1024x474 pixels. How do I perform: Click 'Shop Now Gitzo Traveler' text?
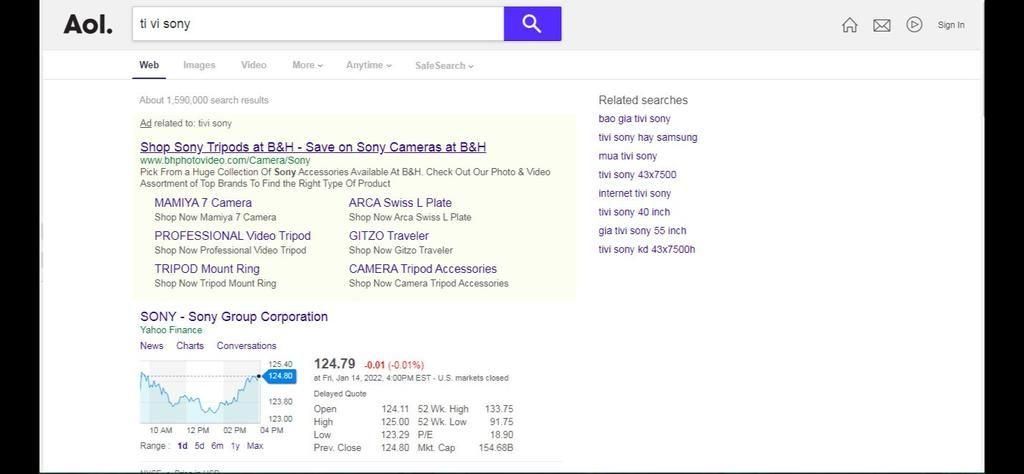click(x=400, y=251)
